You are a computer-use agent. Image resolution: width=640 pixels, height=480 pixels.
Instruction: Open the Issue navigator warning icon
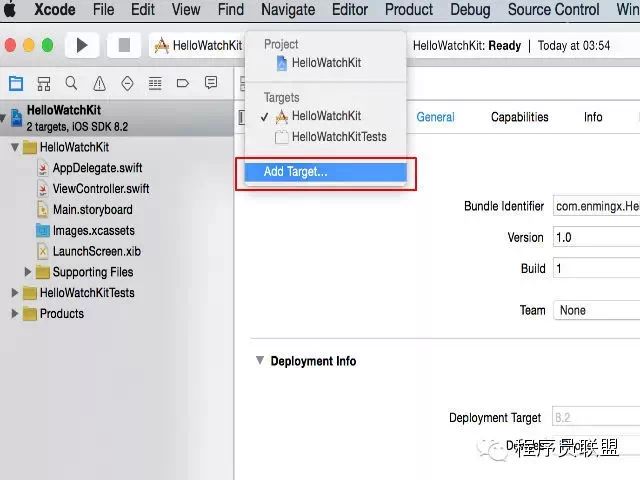99,84
